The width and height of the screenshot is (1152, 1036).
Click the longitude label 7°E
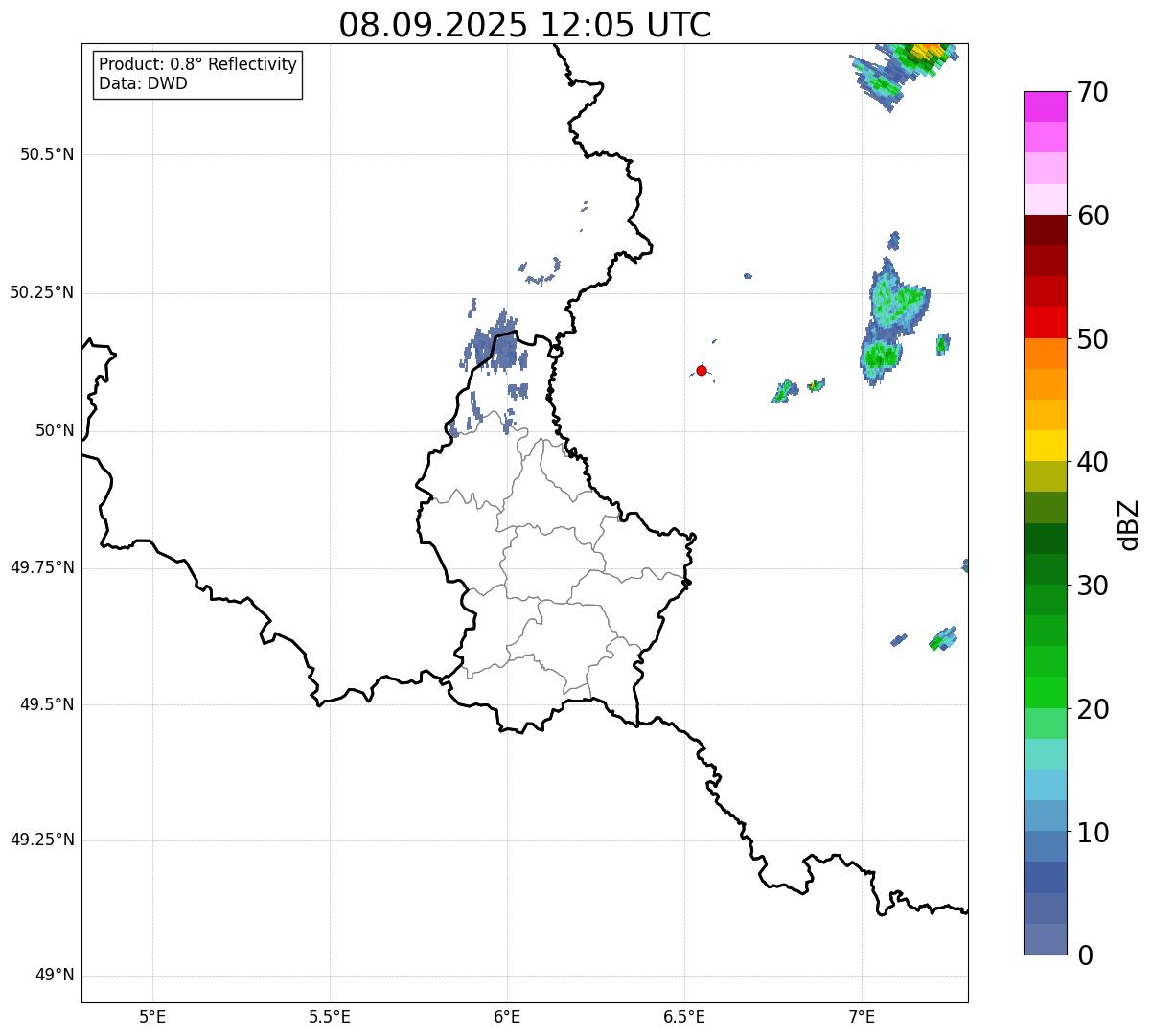[862, 1017]
